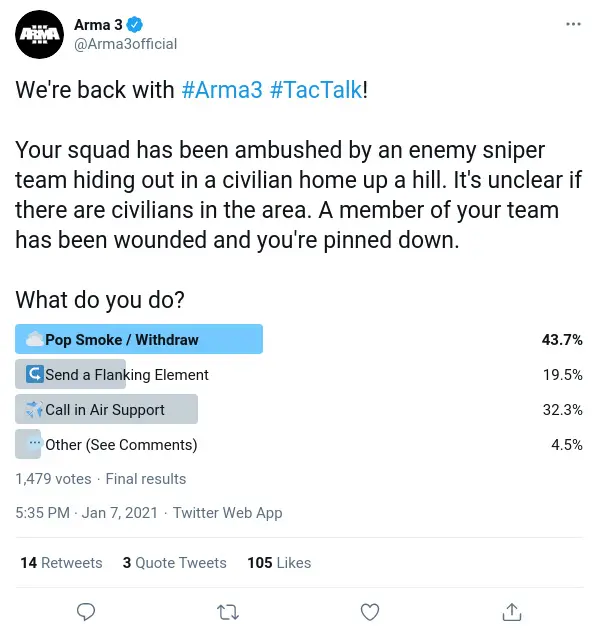Click the share upload icon
The image size is (598, 636).
click(x=512, y=612)
